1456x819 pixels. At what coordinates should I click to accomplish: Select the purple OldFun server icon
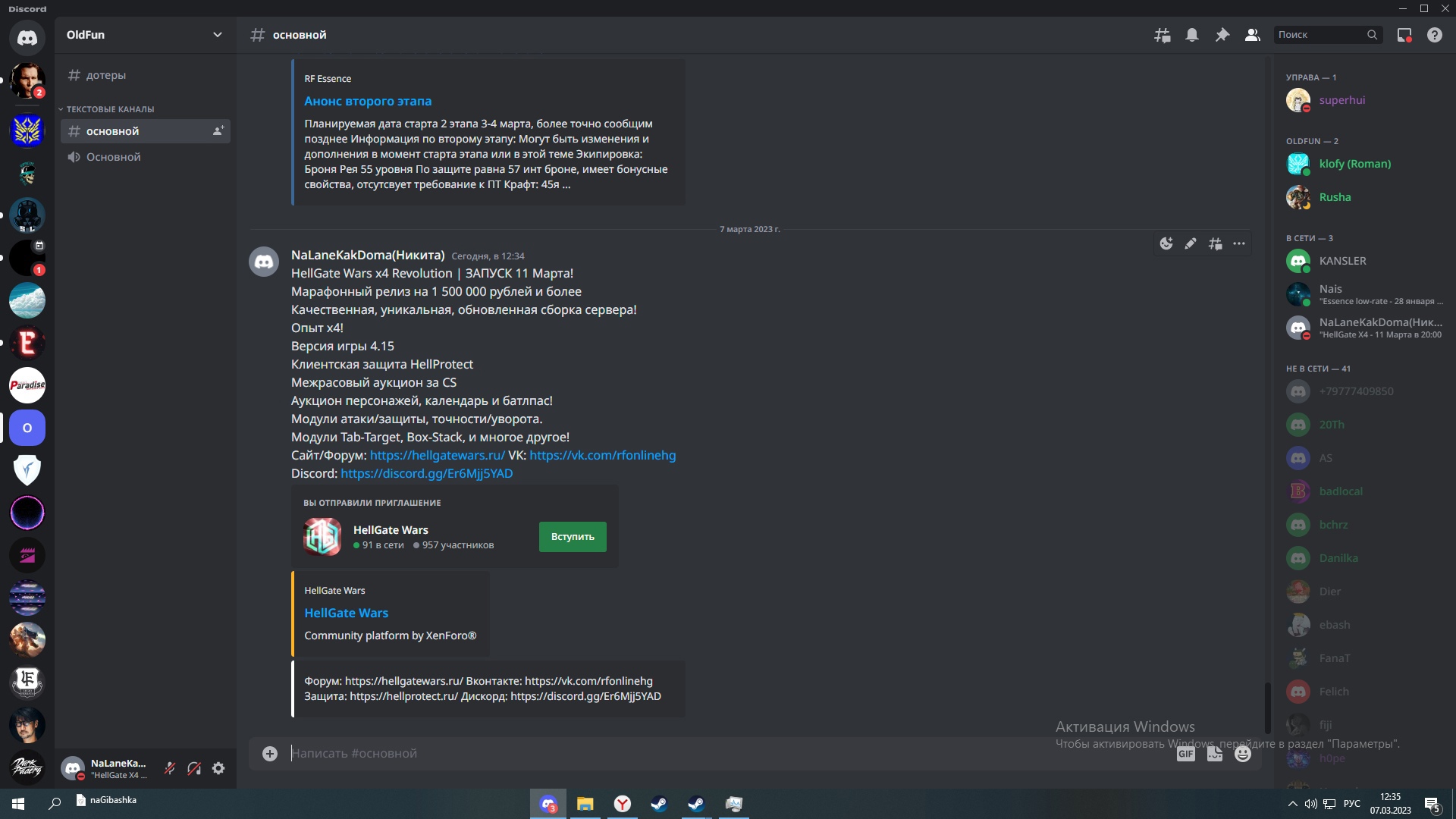pos(27,428)
